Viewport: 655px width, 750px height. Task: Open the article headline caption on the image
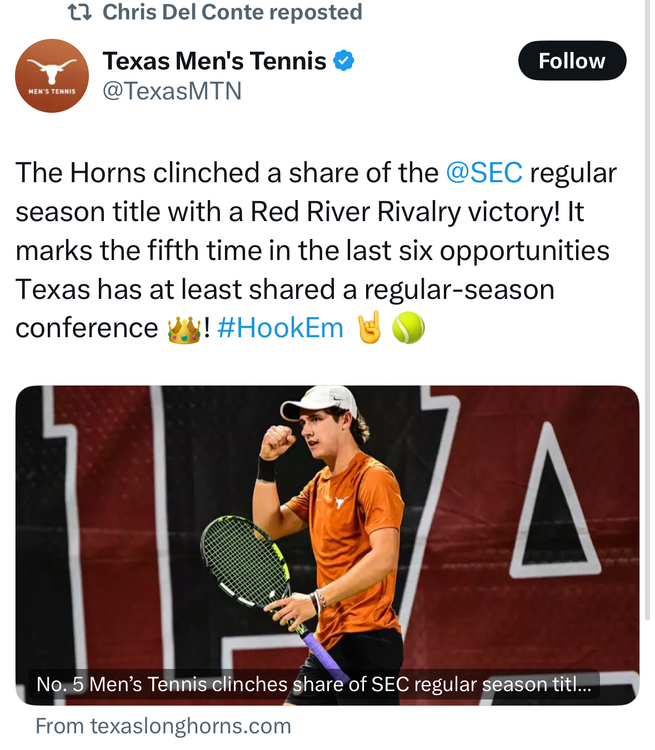[313, 686]
